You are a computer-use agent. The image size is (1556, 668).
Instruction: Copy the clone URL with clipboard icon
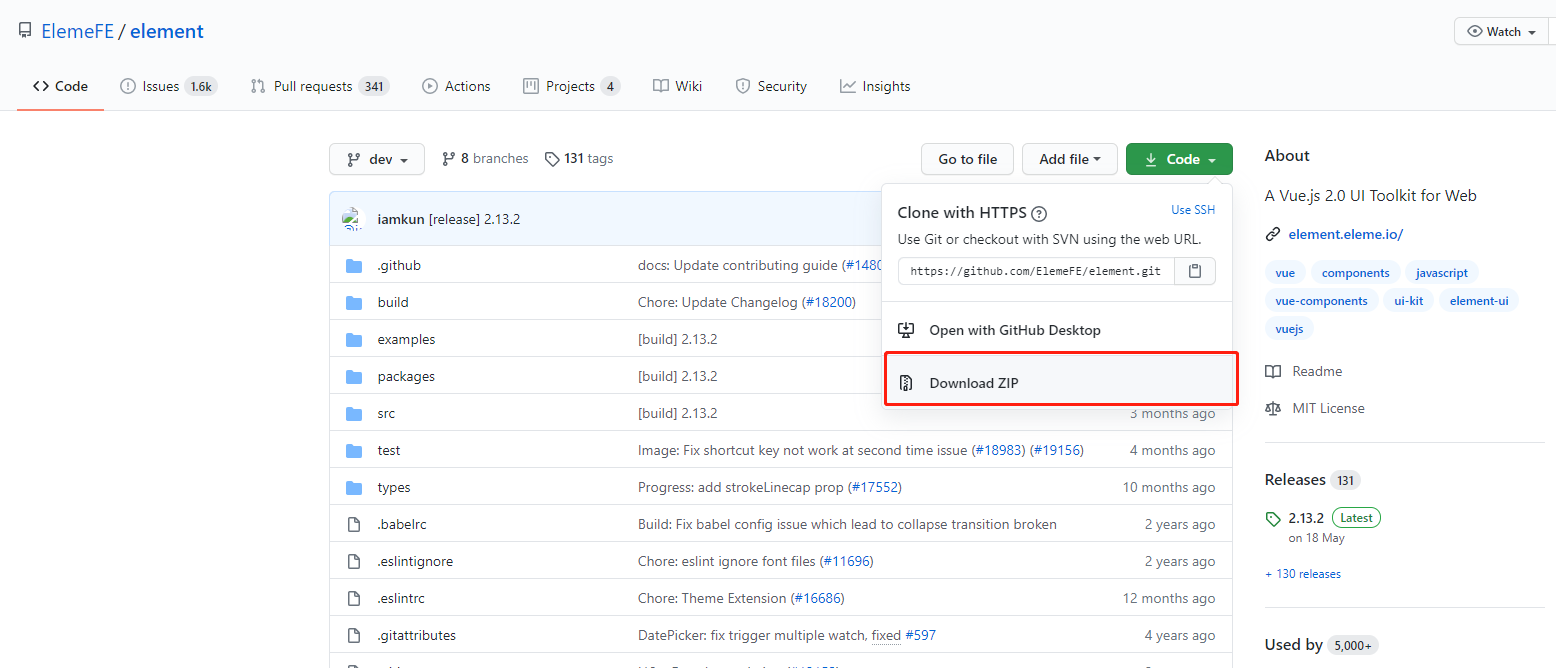(1195, 271)
